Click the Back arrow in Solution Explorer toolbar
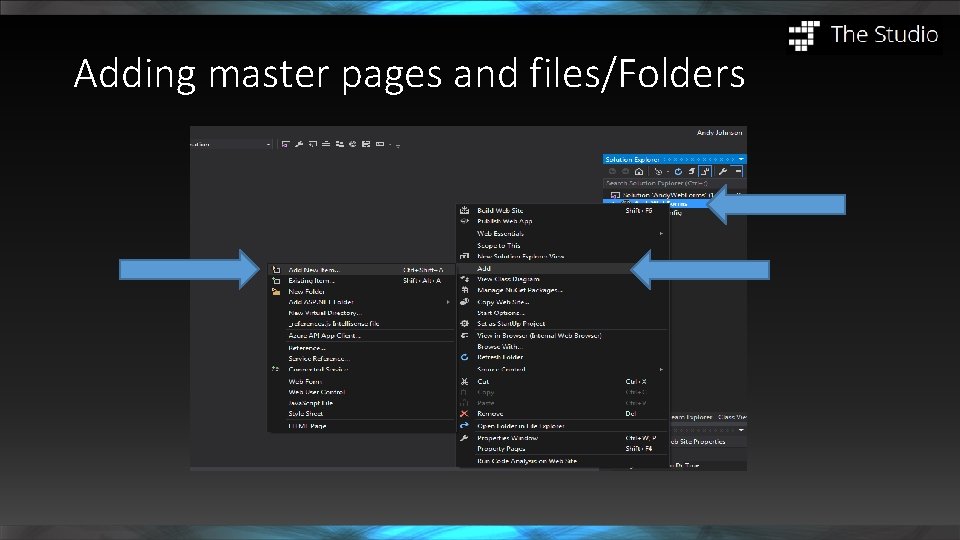This screenshot has height=540, width=960. tap(612, 171)
